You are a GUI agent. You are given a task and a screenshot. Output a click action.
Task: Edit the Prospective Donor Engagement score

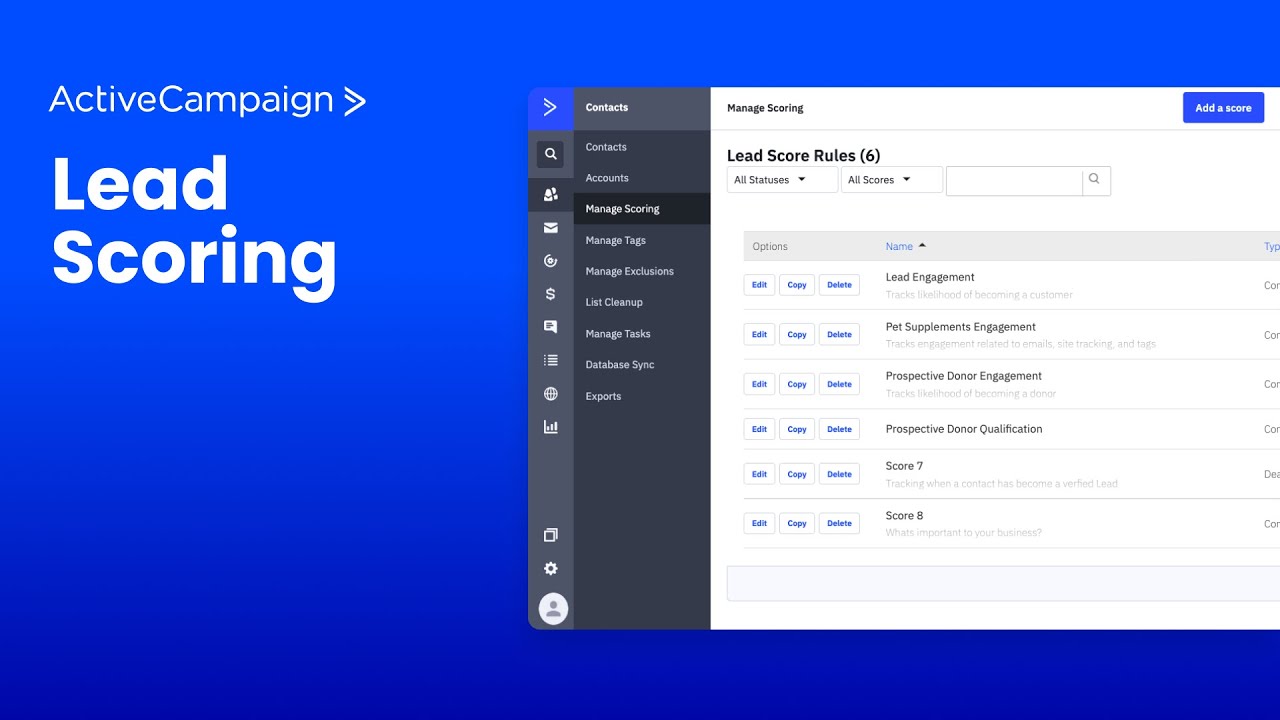pos(759,384)
